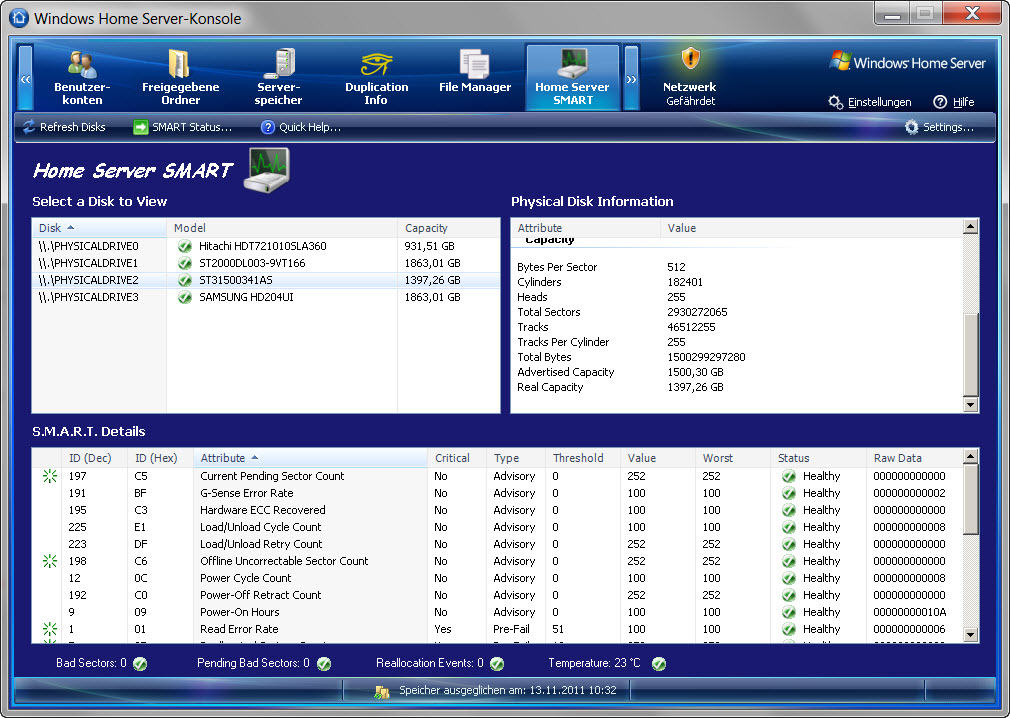Click the star icon next to ID 198
1010x718 pixels.
[50, 561]
